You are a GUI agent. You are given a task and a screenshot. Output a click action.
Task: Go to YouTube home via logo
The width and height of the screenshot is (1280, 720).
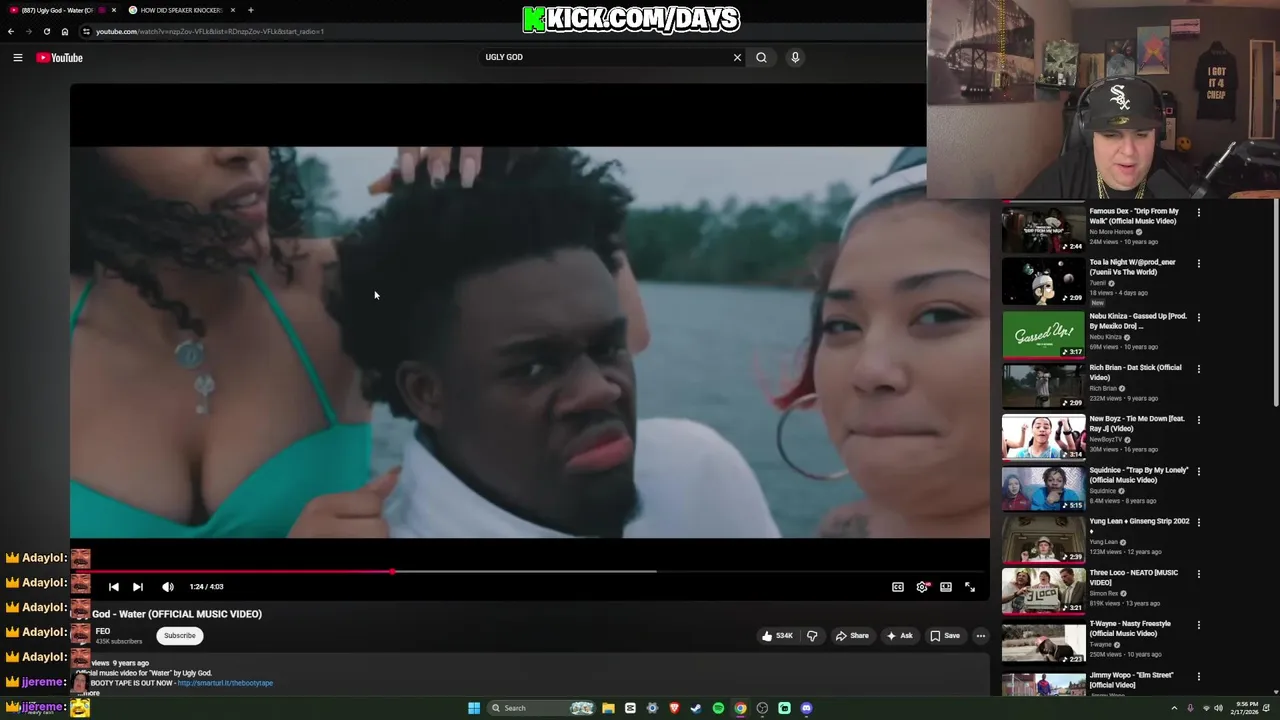tap(59, 58)
